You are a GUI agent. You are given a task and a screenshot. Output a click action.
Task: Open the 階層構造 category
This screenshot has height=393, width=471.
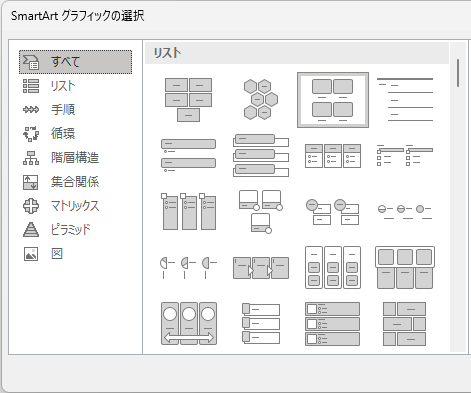tap(75, 158)
